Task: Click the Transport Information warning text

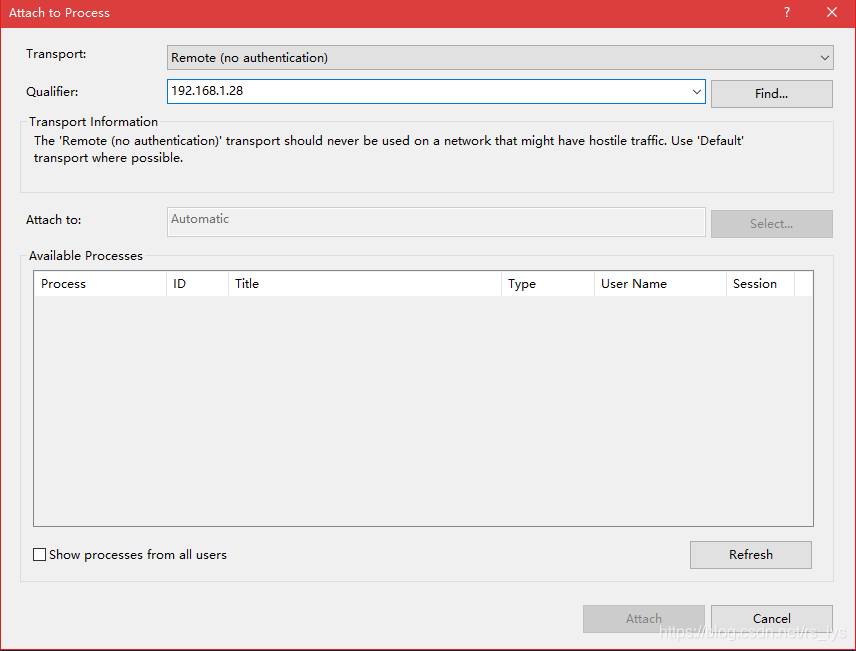Action: 388,149
